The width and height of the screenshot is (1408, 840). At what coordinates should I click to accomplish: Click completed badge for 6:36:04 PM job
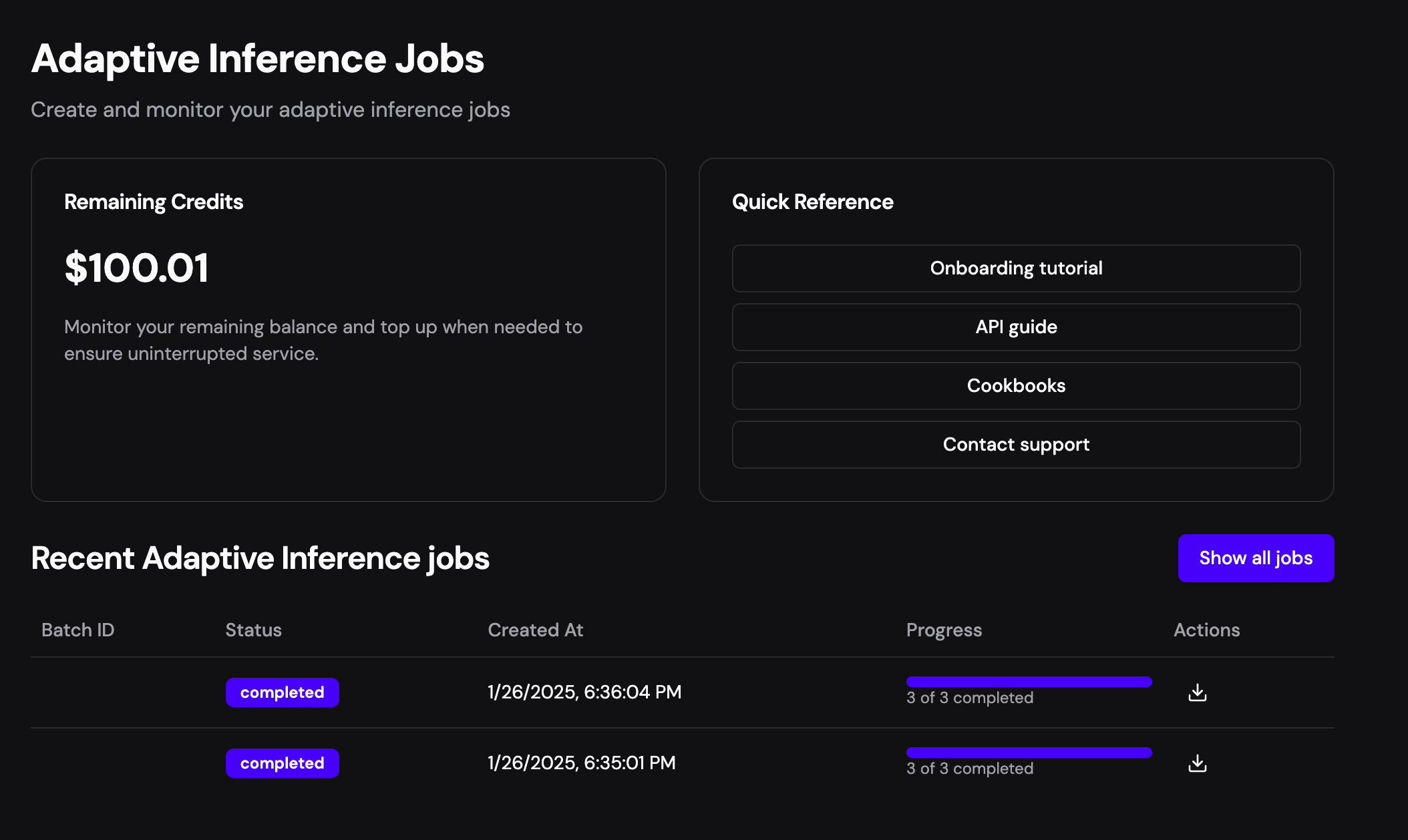[x=282, y=692]
